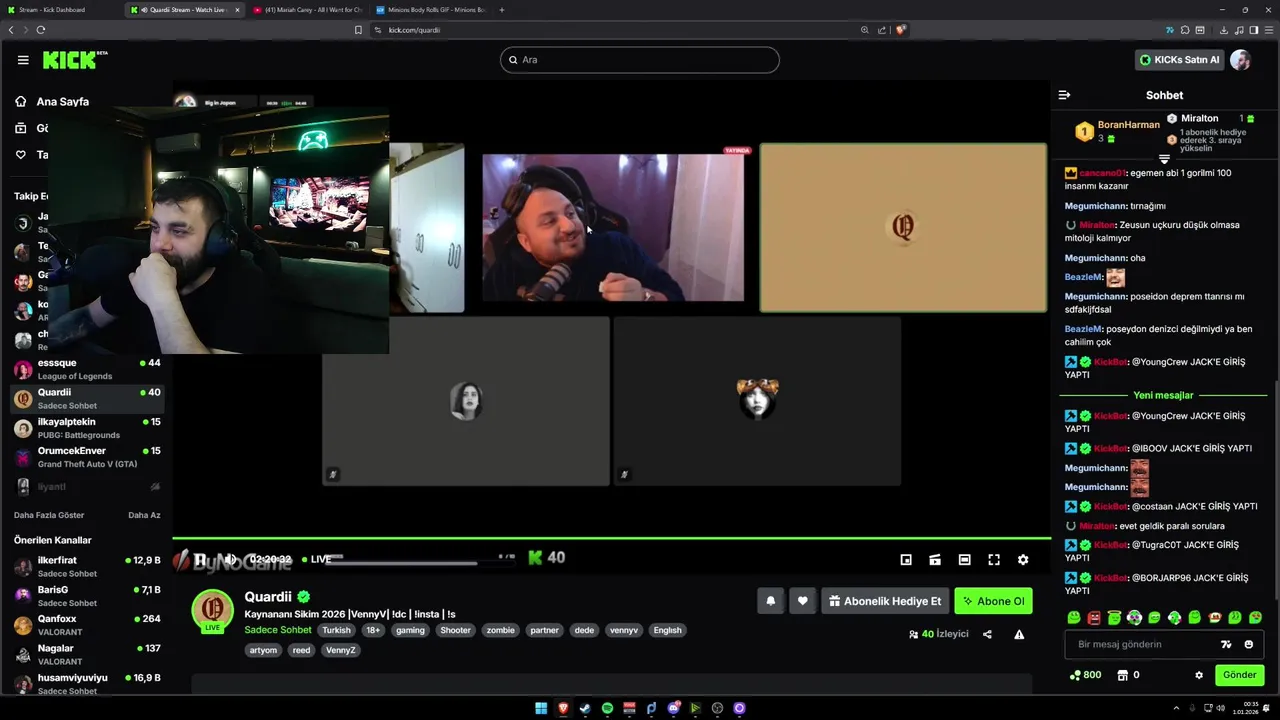The image size is (1280, 720).
Task: Click Quardii channel avatar with LIVE badge
Action: tap(212, 610)
